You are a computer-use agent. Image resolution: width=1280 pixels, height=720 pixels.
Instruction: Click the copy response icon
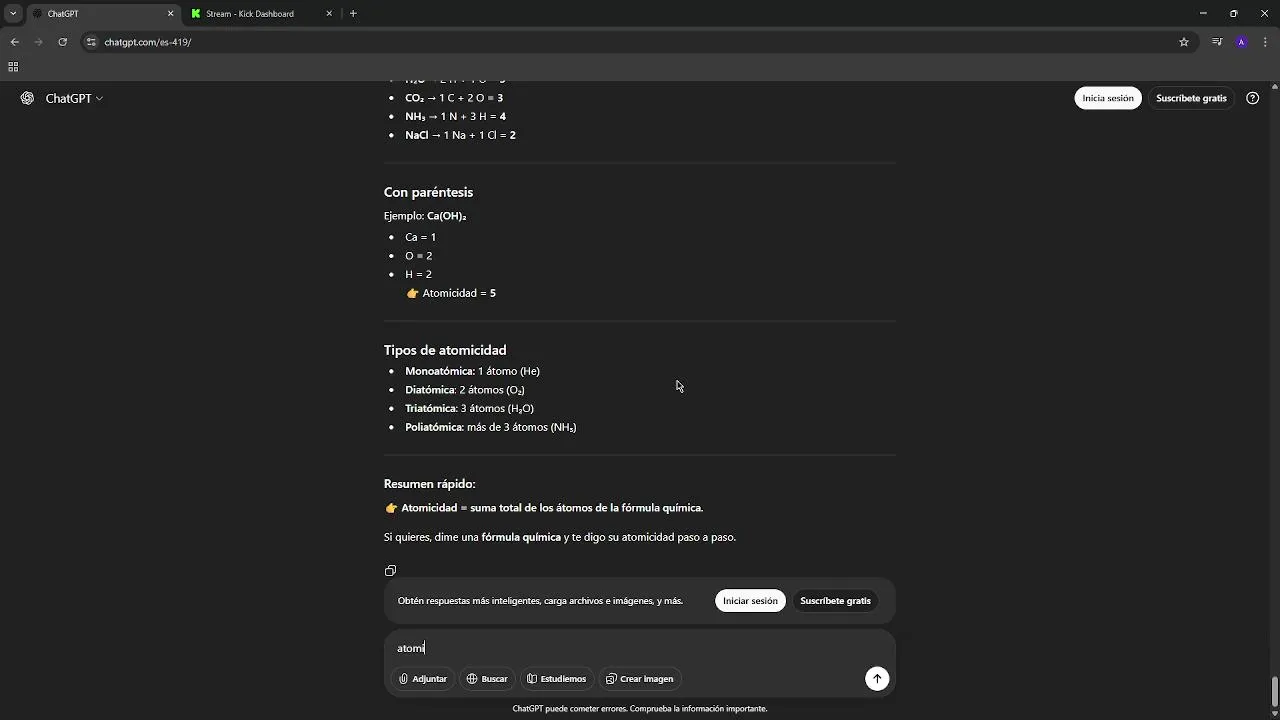click(390, 571)
